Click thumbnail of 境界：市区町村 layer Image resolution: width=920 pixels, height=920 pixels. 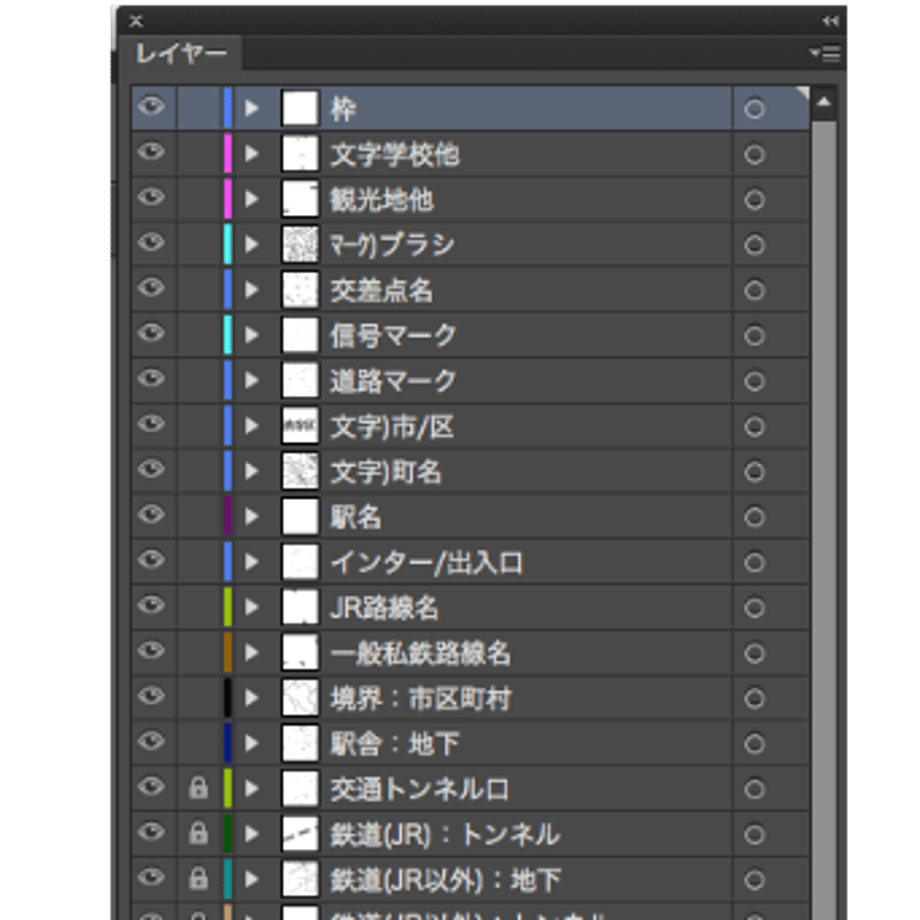[300, 698]
